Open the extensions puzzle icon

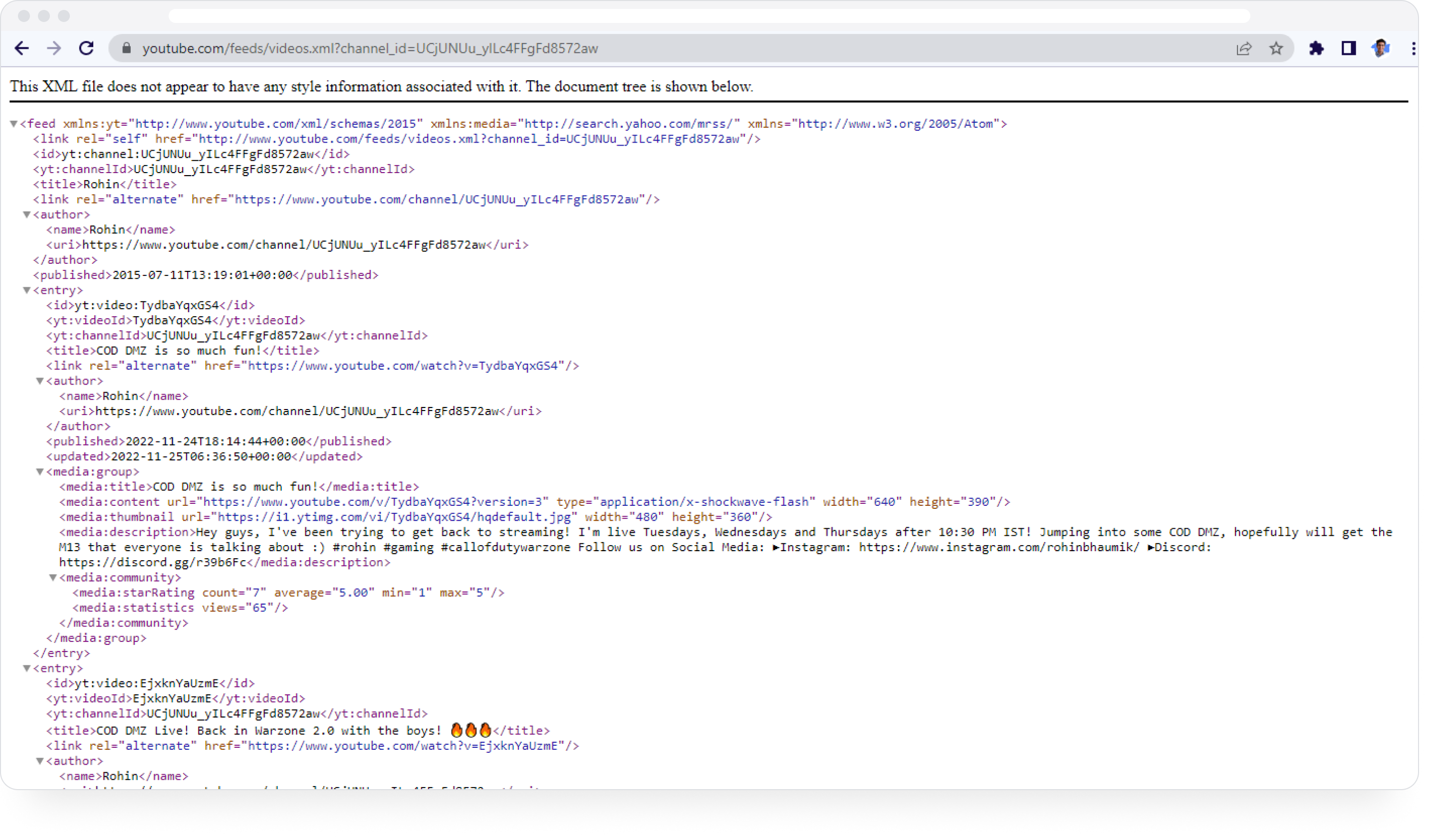pyautogui.click(x=1316, y=48)
